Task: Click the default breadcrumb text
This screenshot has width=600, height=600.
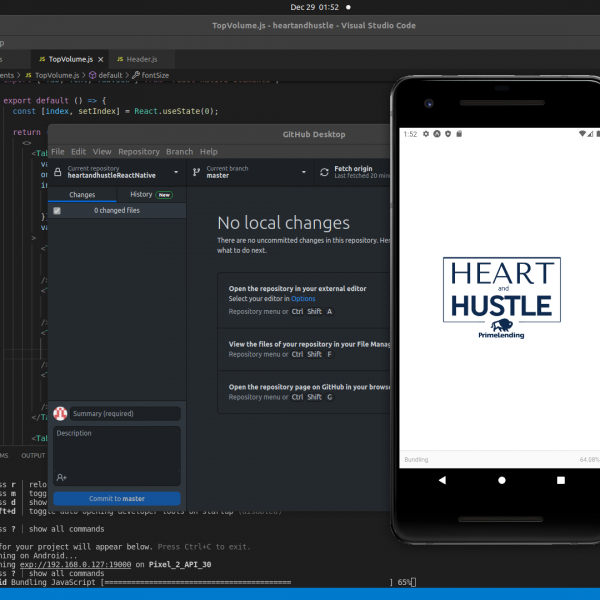Action: (110, 75)
